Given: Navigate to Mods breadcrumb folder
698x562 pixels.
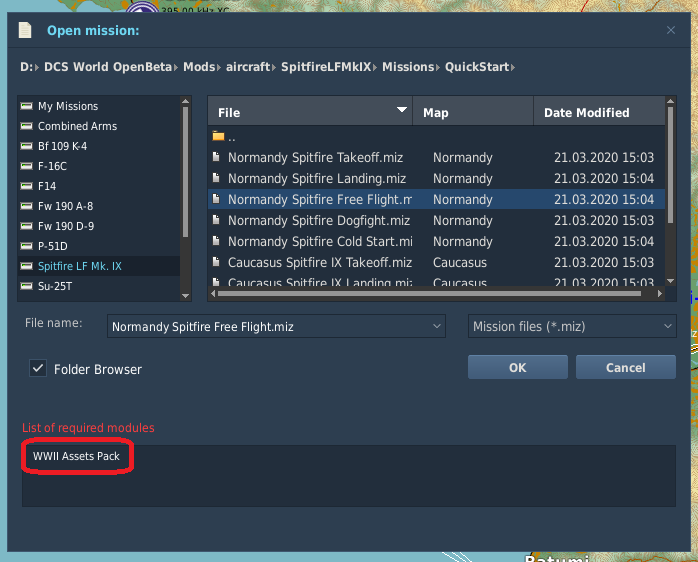Looking at the screenshot, I should coord(199,67).
